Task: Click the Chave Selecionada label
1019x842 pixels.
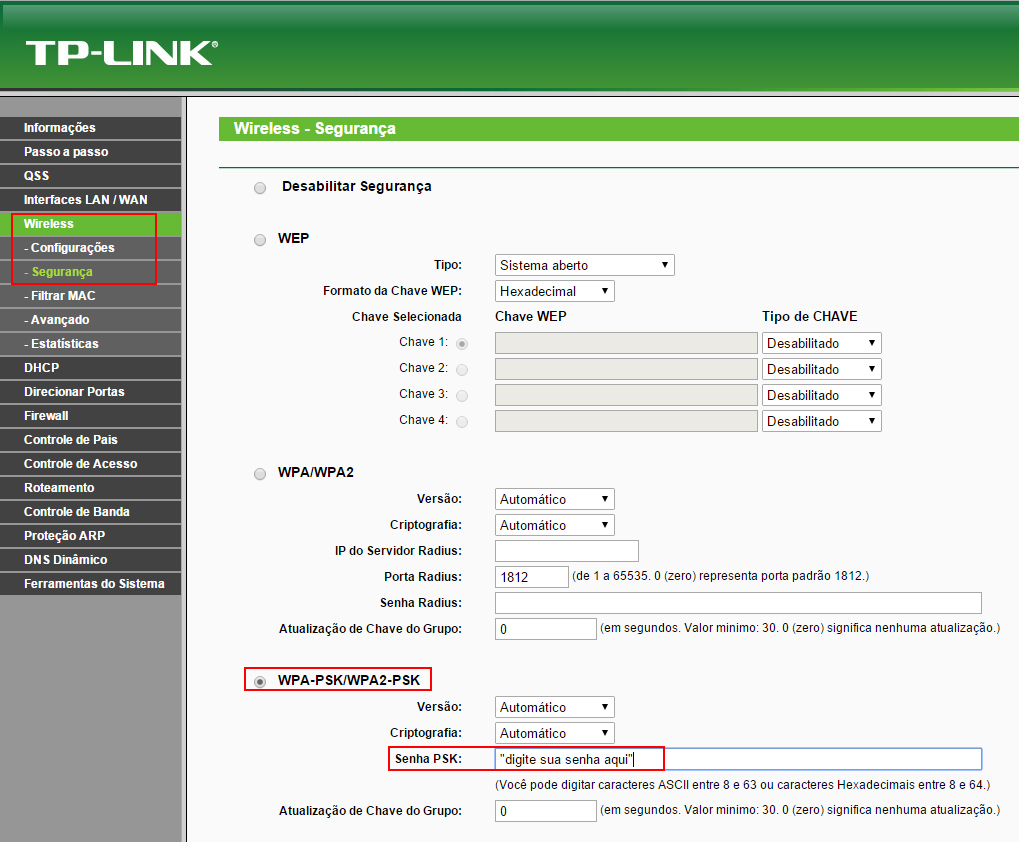Action: pos(407,317)
